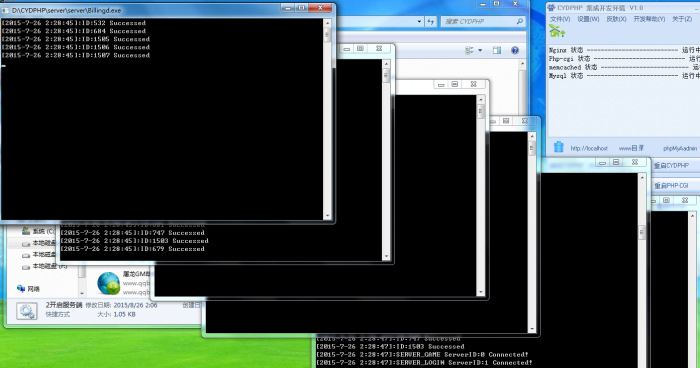Select the 网络 network item in navigation pane

coord(28,289)
